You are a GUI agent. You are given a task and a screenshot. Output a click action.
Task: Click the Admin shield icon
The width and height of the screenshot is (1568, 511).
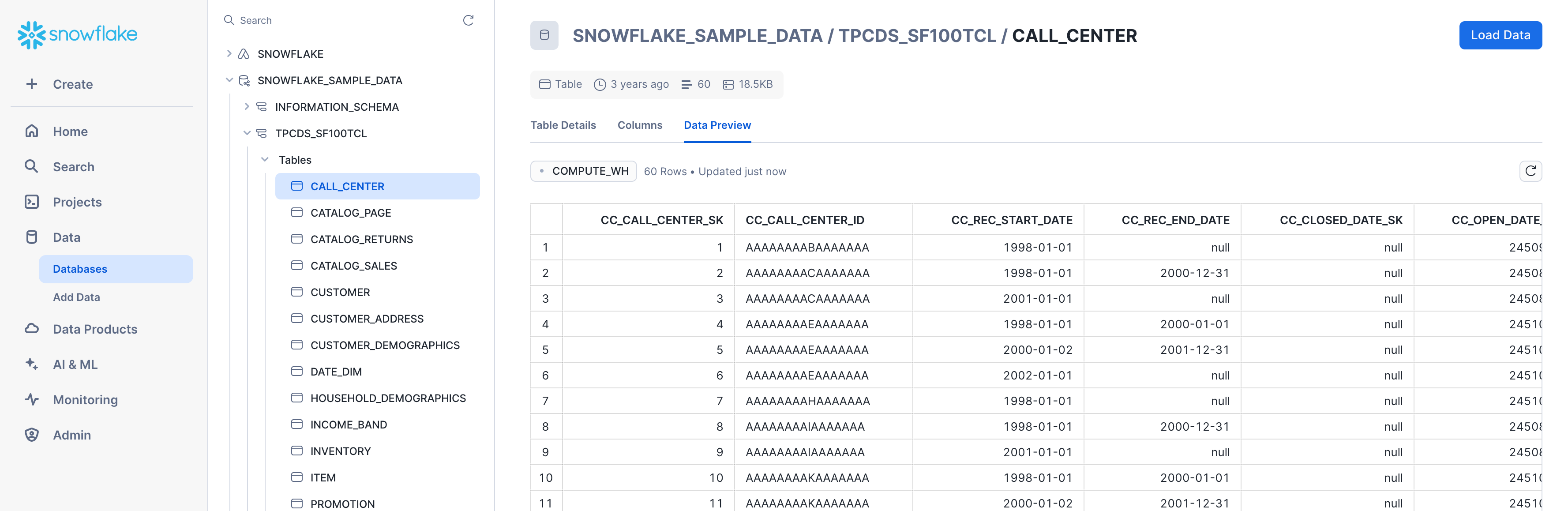point(32,435)
